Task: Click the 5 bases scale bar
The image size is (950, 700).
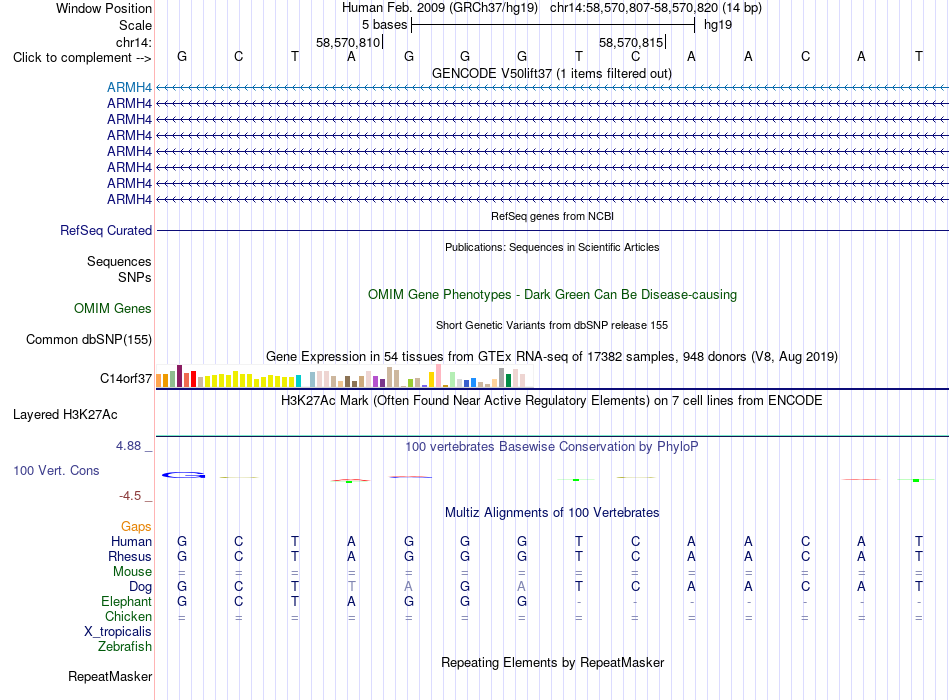Action: [553, 25]
